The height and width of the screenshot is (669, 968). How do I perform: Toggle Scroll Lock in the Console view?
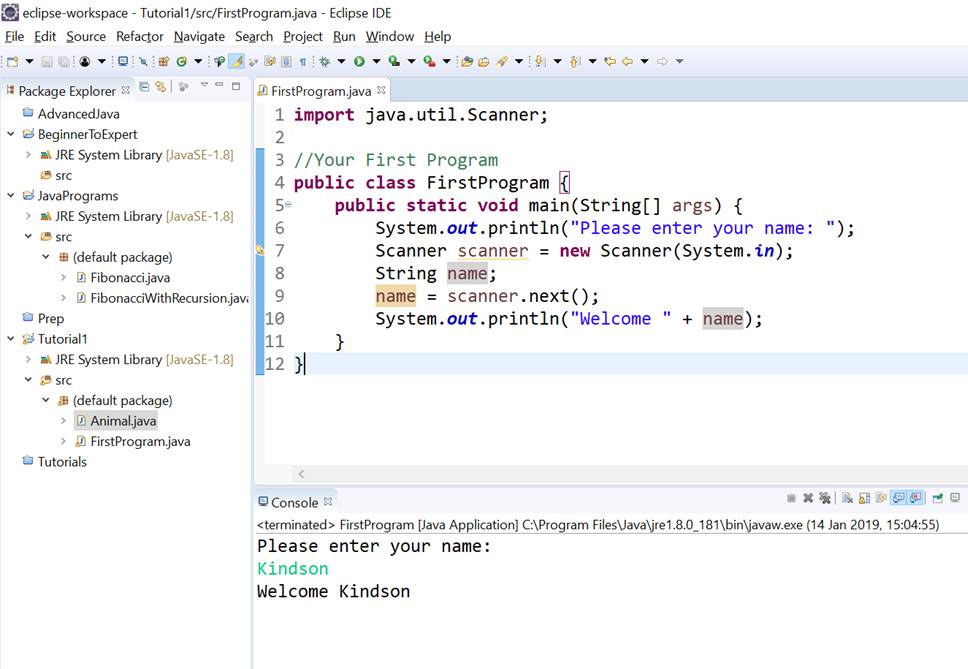point(864,497)
